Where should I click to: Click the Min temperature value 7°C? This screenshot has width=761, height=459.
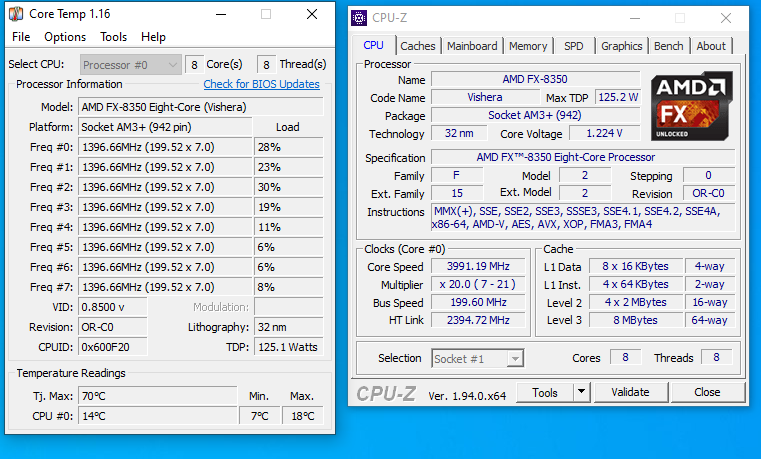pos(260,416)
